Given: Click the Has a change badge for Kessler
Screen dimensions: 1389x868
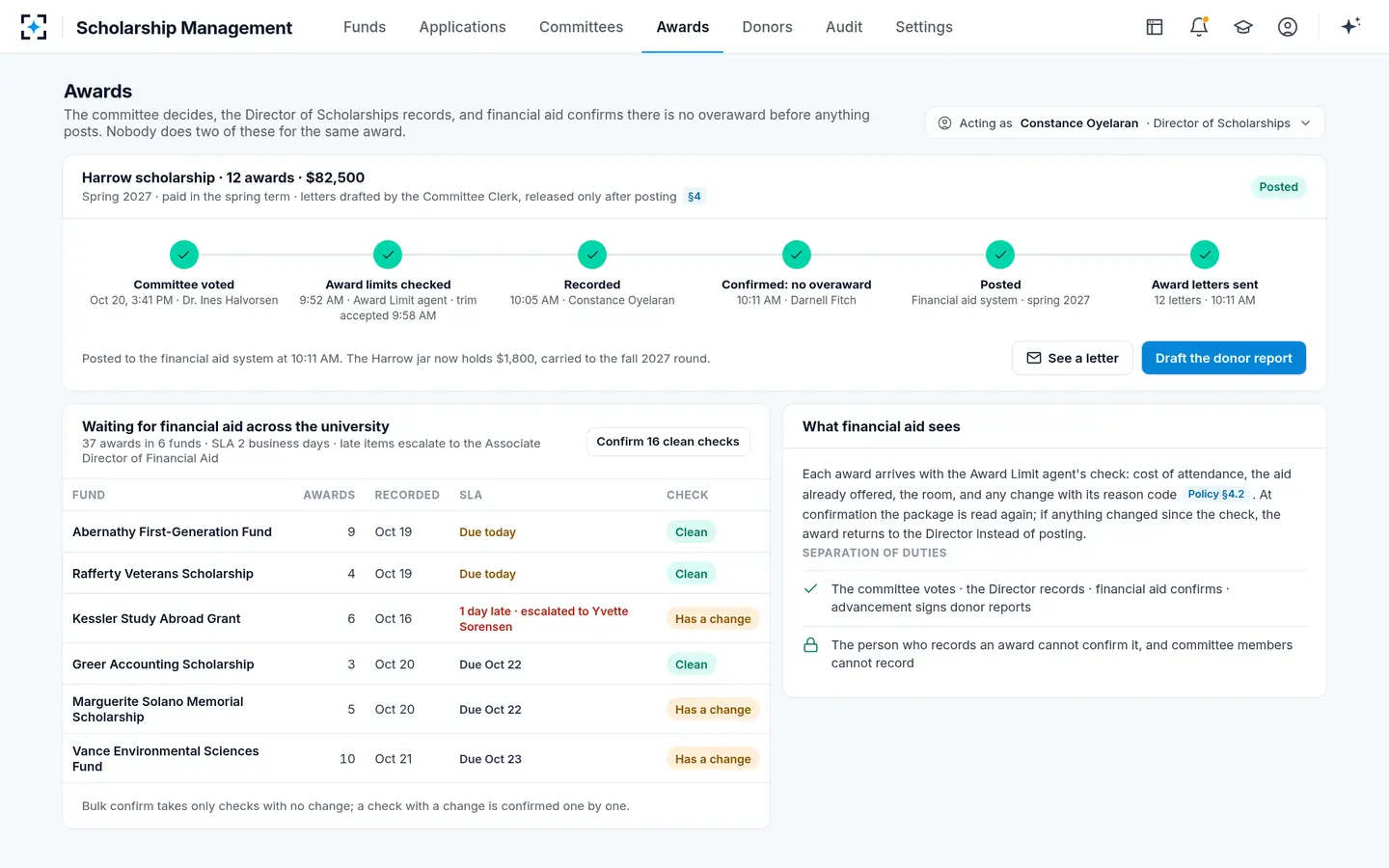Looking at the screenshot, I should coord(713,619).
